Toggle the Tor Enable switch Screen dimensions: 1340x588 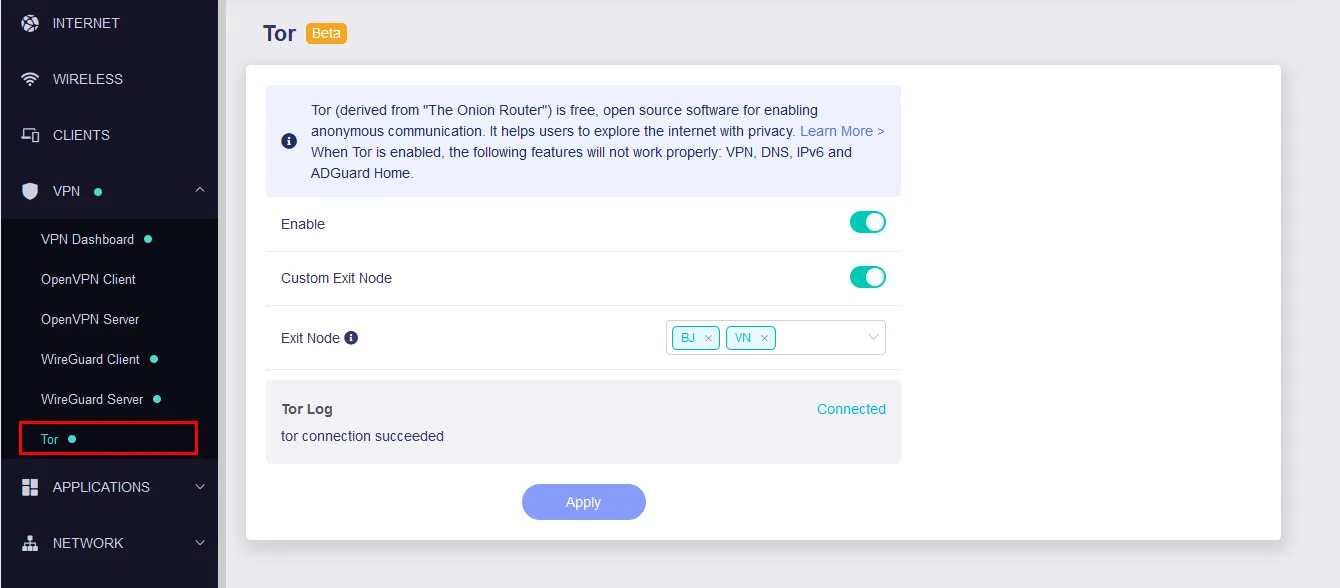point(867,223)
